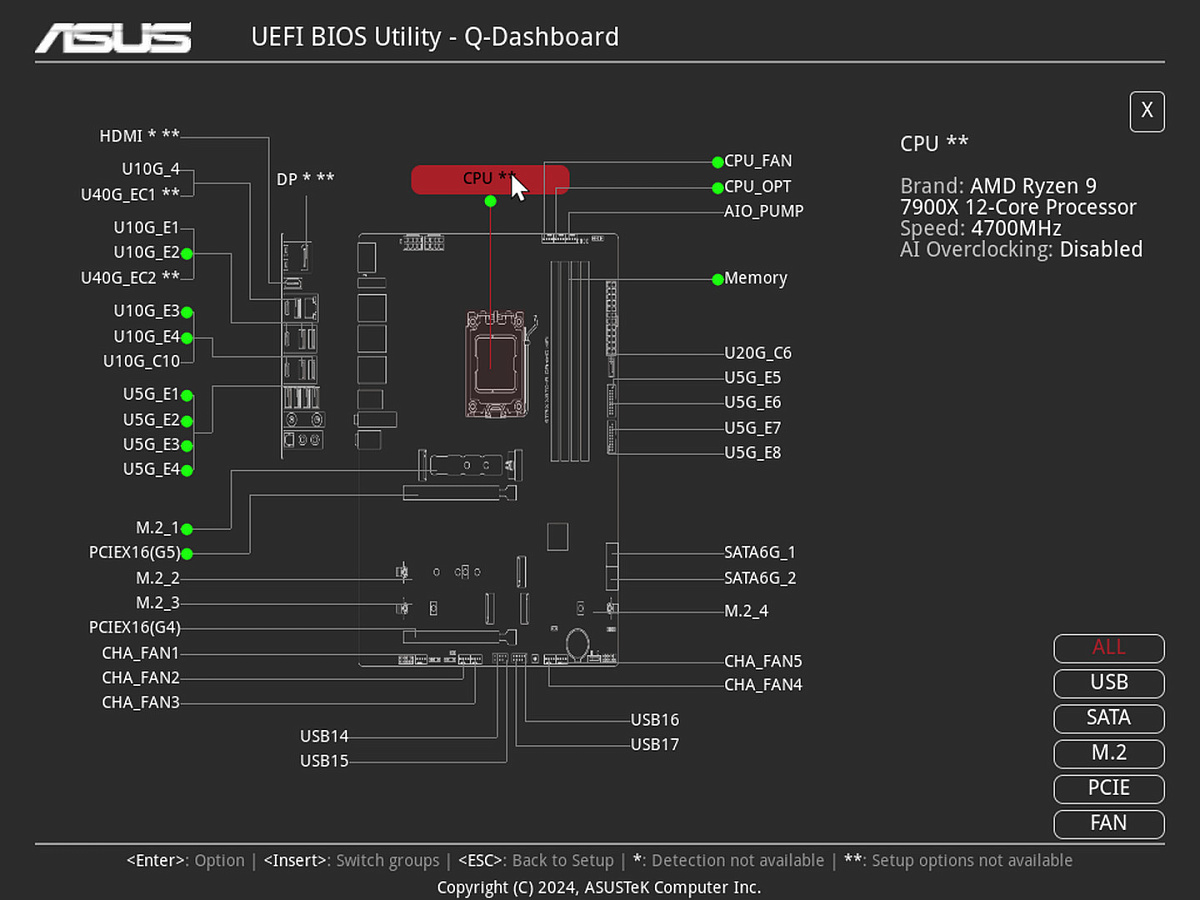Image resolution: width=1200 pixels, height=900 pixels.
Task: Select the U40G_EC2 ** port label
Action: [x=130, y=277]
